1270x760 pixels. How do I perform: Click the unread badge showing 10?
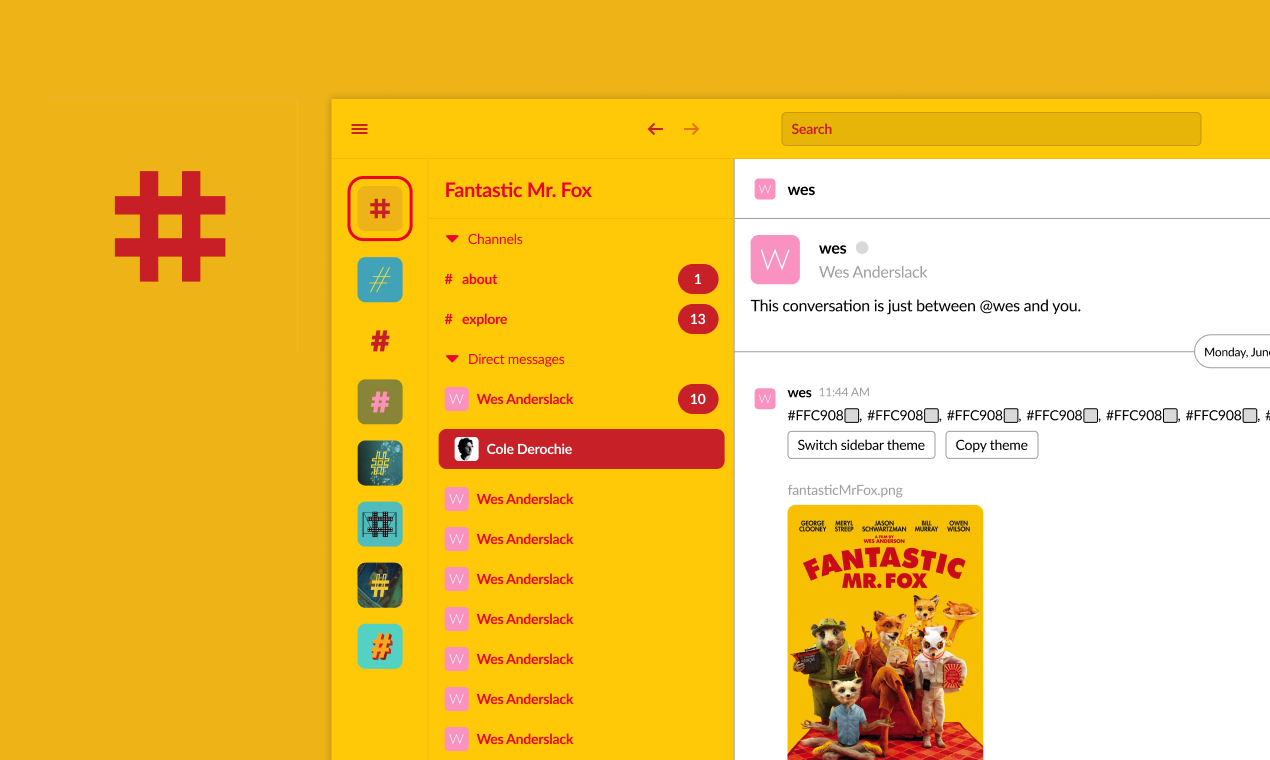[x=698, y=399]
